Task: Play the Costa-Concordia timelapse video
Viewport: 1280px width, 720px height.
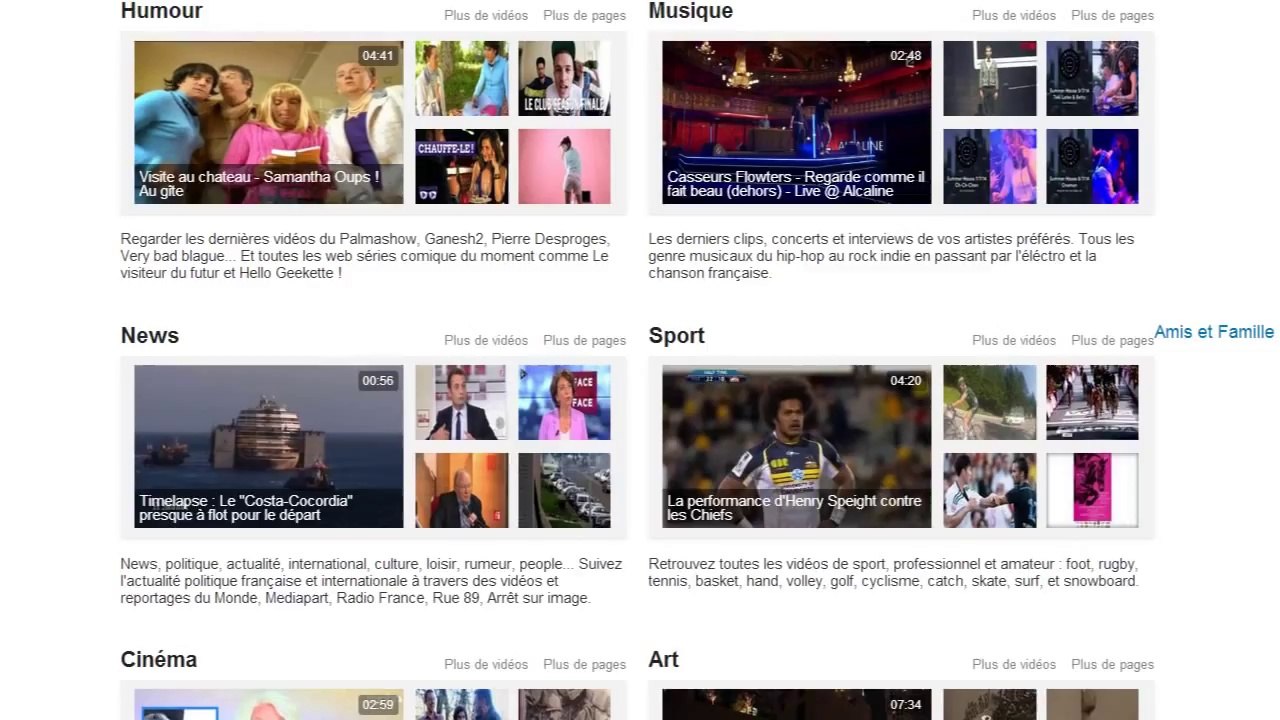Action: pos(269,446)
